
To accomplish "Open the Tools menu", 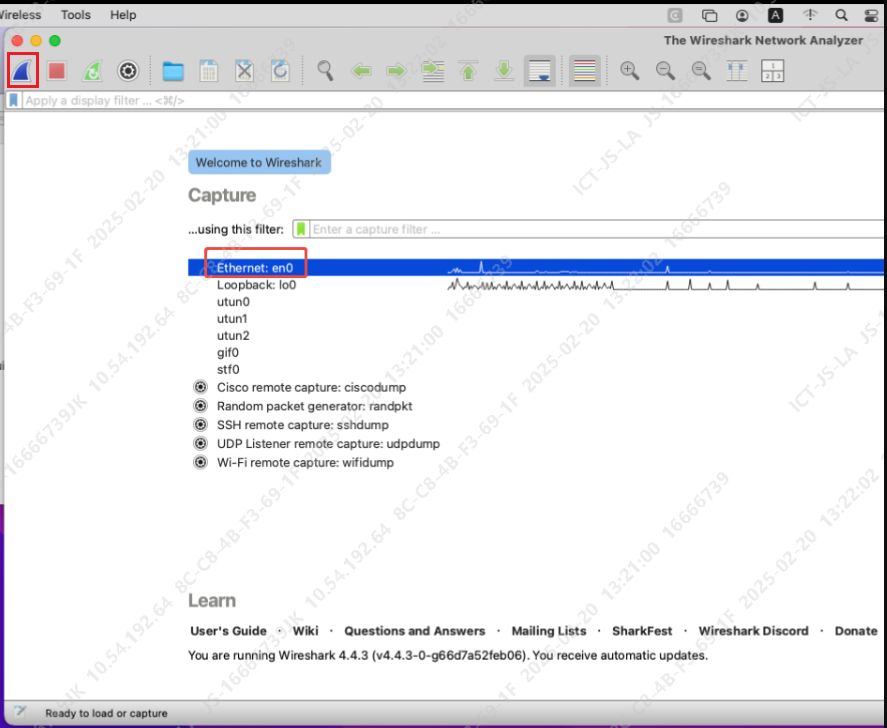I will click(x=75, y=15).
